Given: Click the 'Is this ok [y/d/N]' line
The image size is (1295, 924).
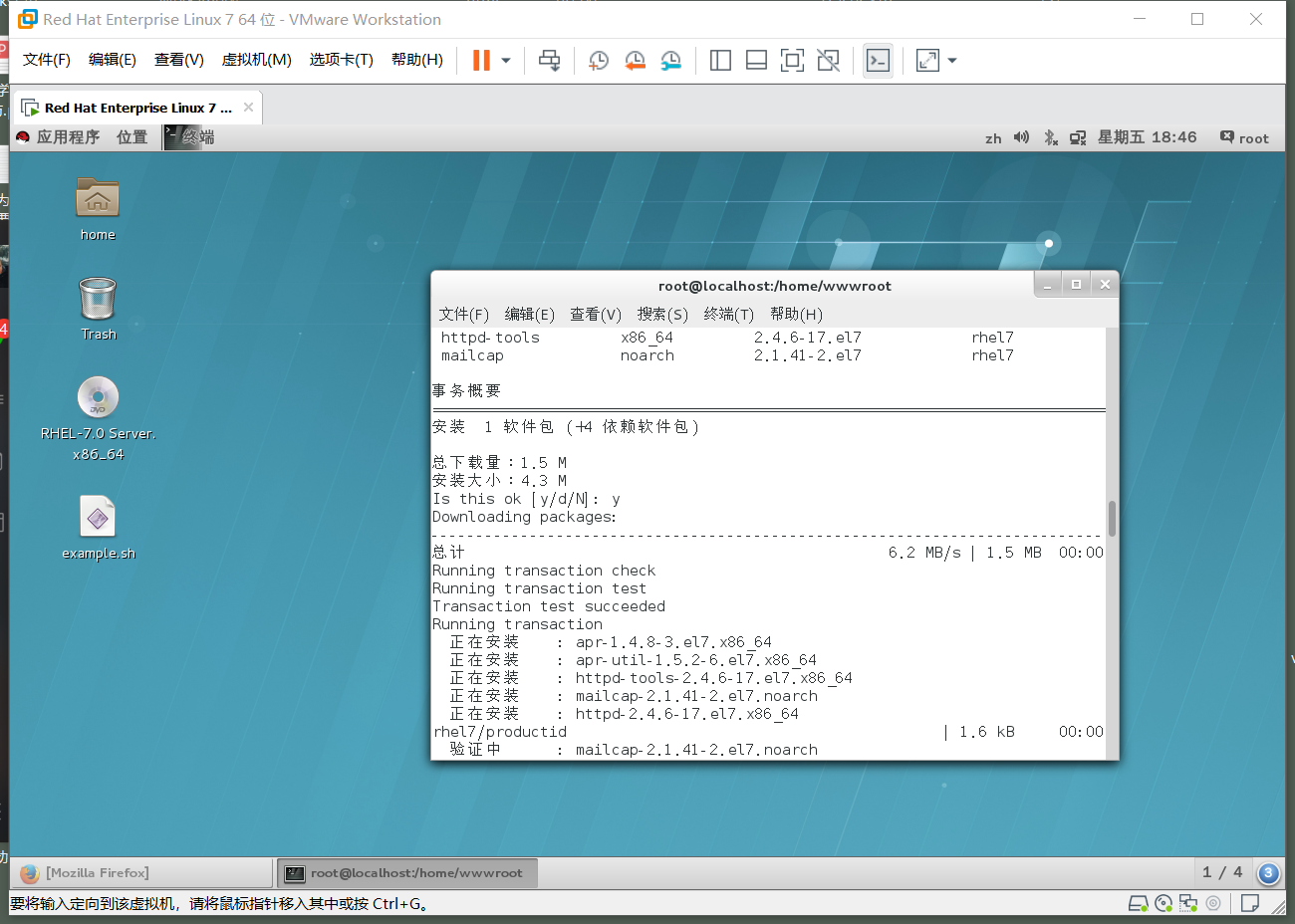Looking at the screenshot, I should [x=527, y=499].
